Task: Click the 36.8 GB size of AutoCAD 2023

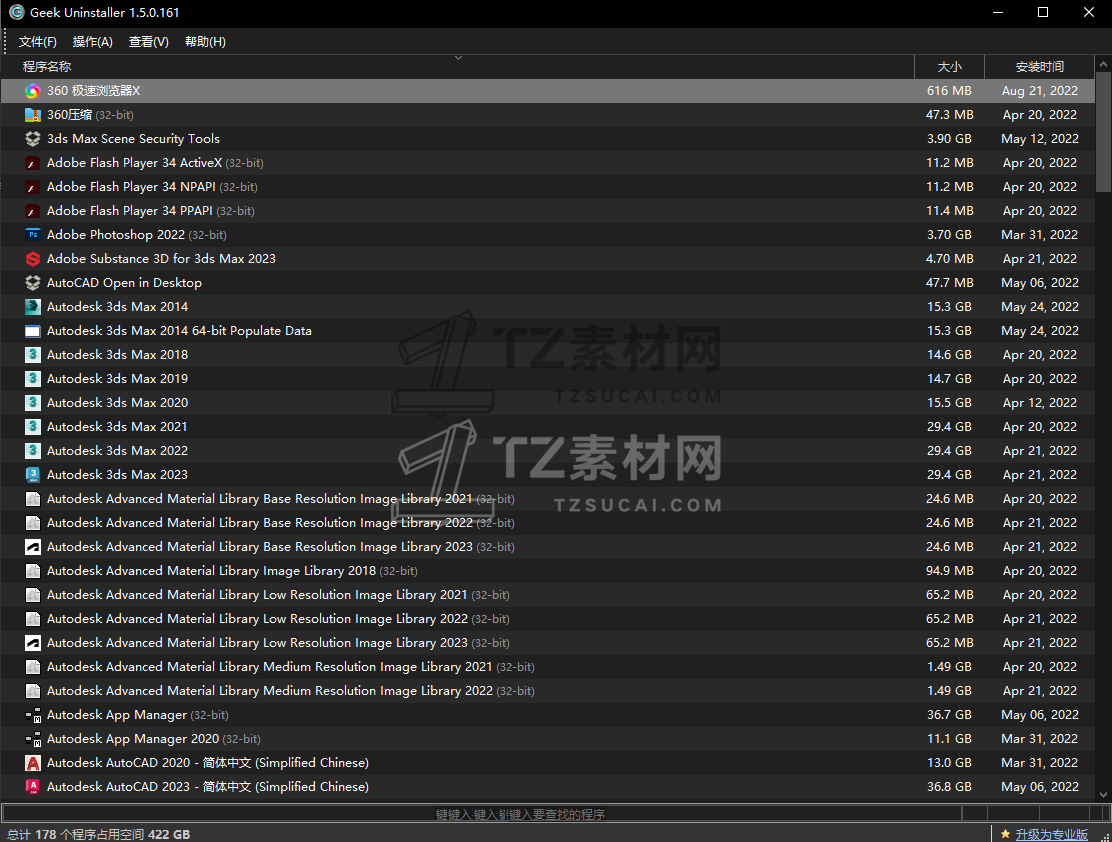Action: click(949, 787)
